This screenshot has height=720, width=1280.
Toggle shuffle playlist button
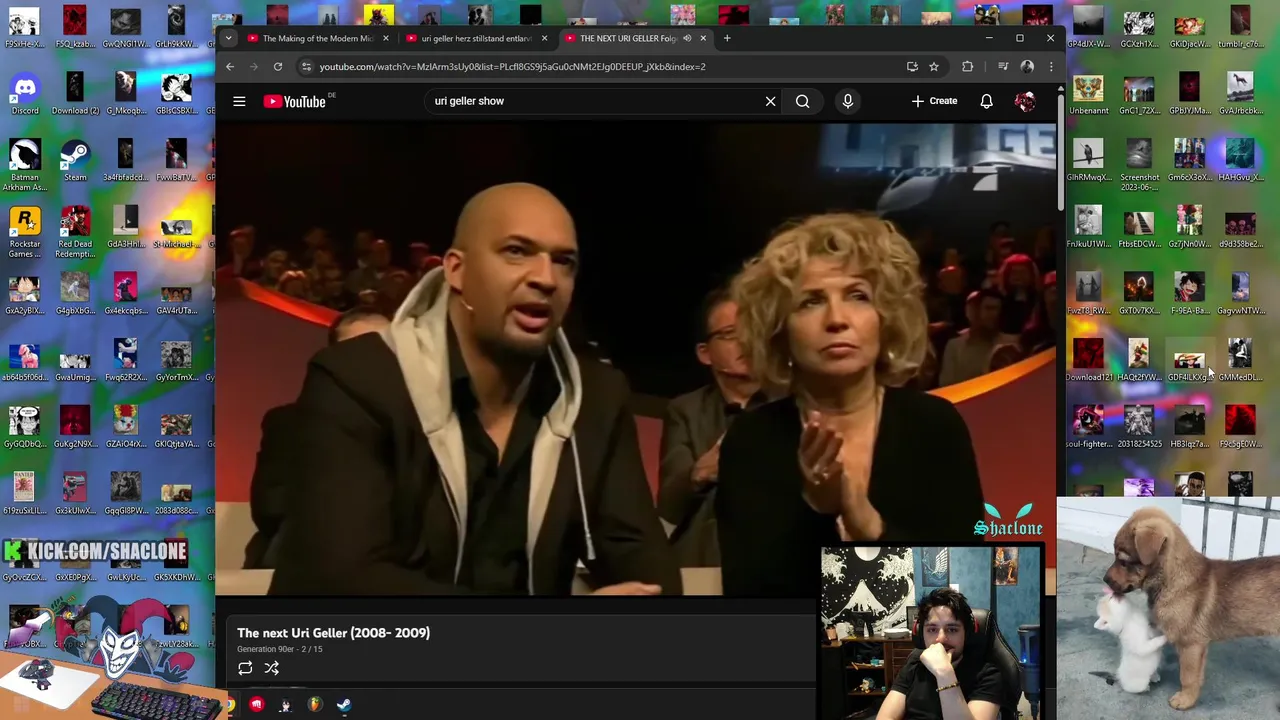click(x=271, y=668)
